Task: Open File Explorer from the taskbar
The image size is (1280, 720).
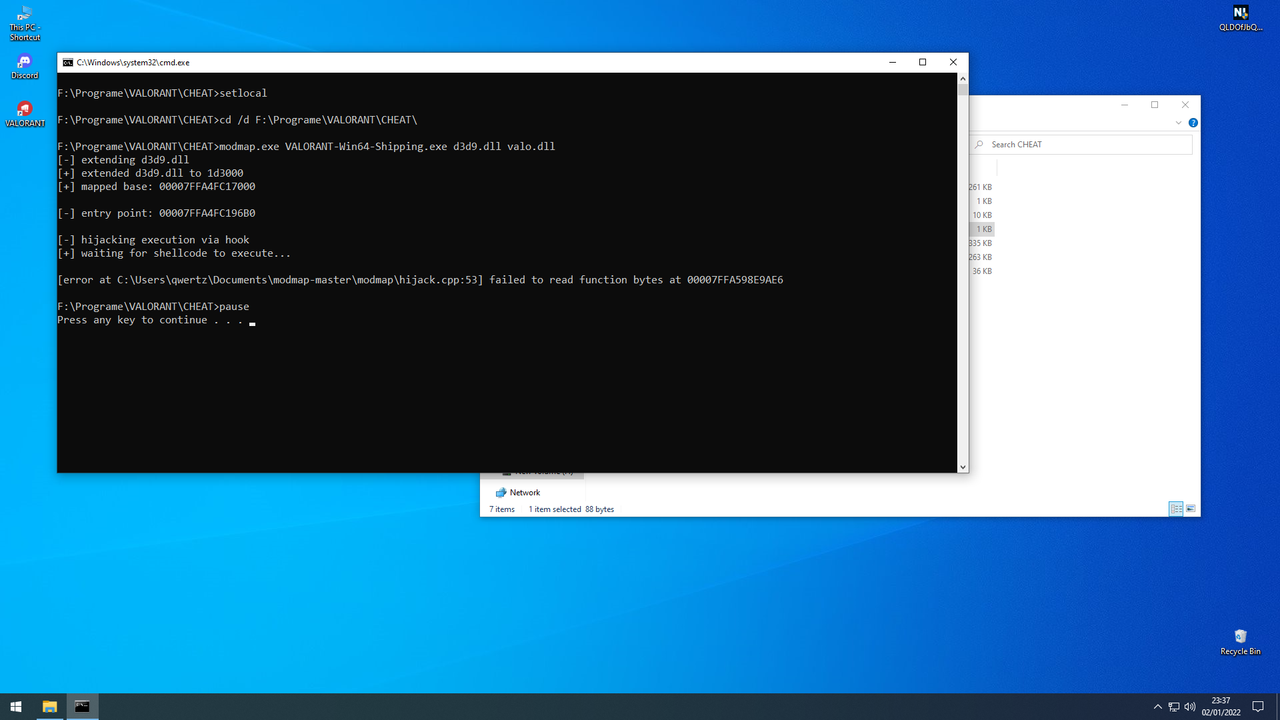Action: point(49,706)
